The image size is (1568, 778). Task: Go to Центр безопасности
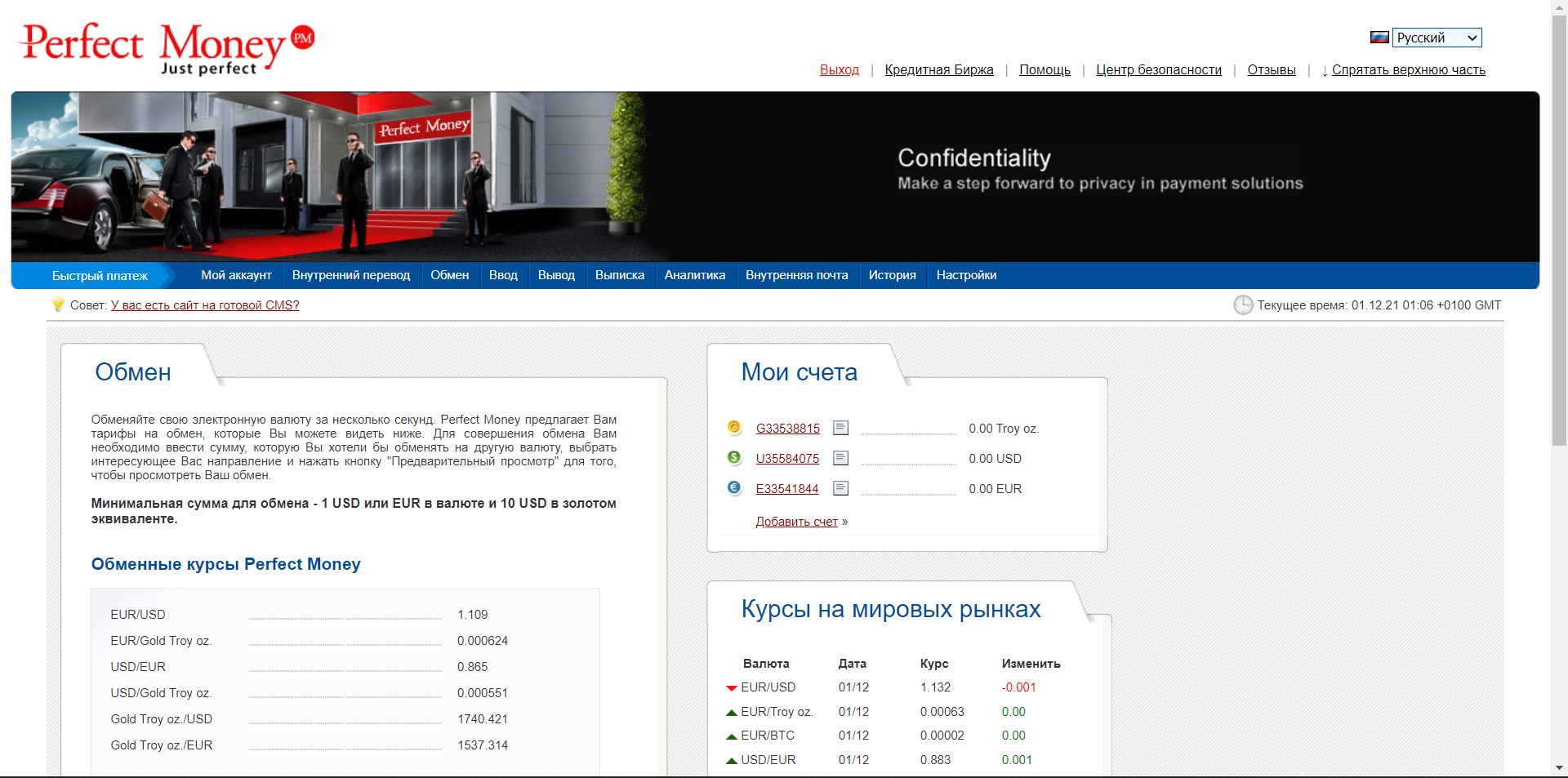tap(1159, 70)
